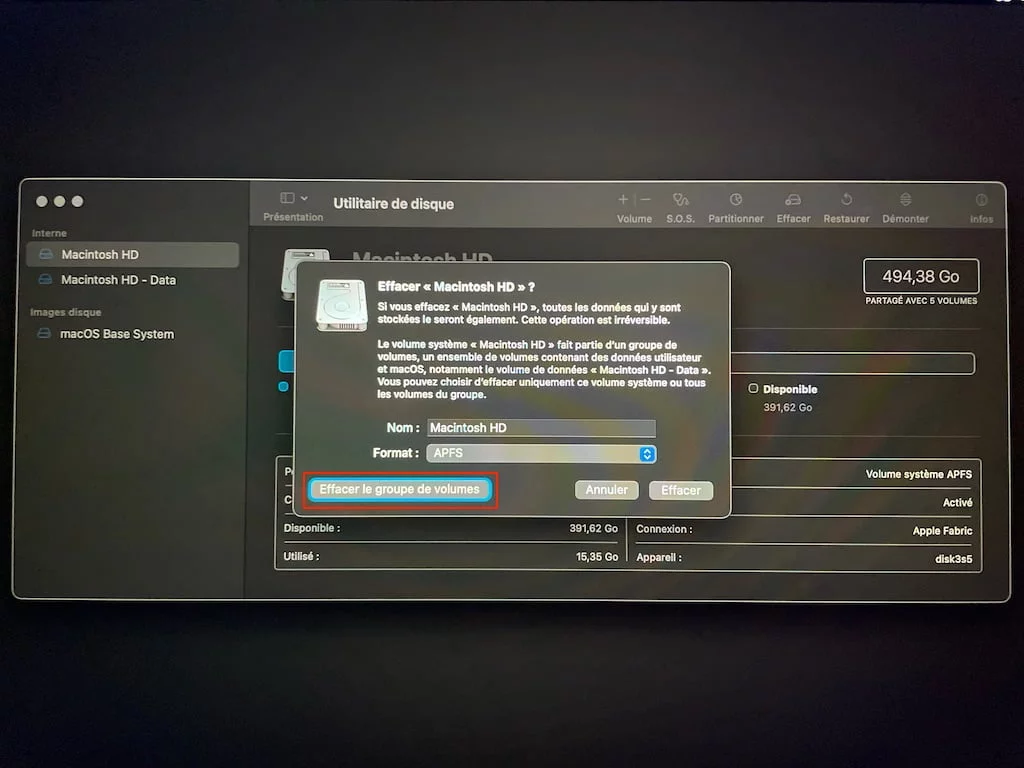Viewport: 1024px width, 768px height.
Task: Select Macintosh HD - Data volume
Action: 133,280
